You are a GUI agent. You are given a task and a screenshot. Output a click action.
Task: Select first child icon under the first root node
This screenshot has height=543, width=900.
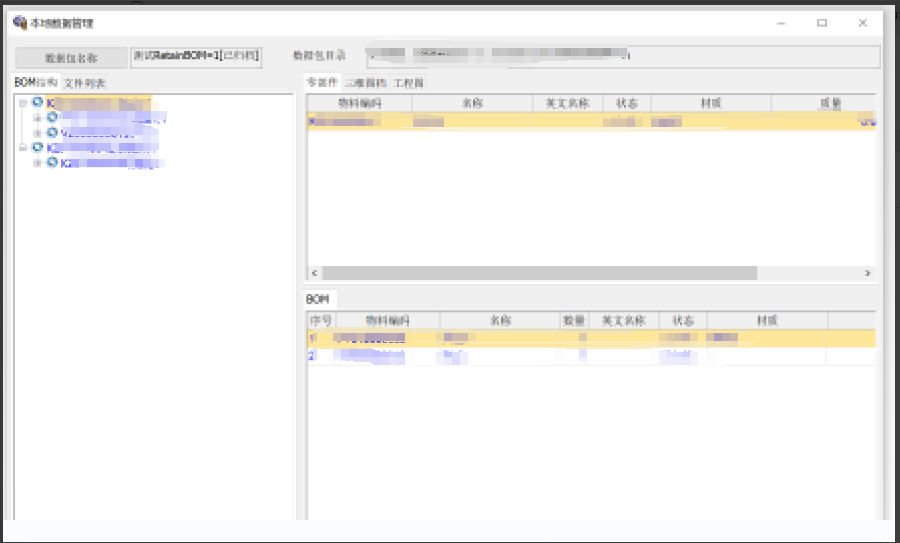click(52, 117)
